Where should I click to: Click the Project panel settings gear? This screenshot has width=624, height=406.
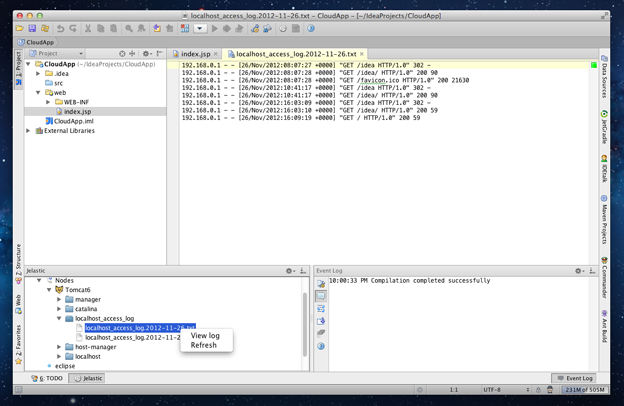[146, 54]
